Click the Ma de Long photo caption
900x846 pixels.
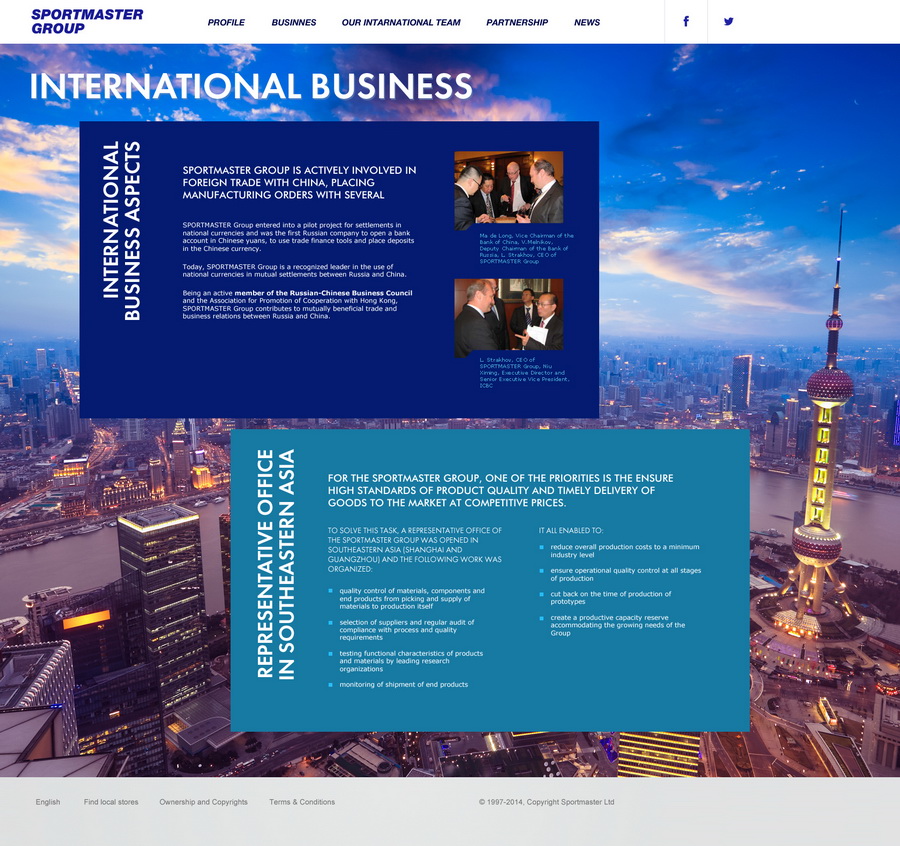526,248
